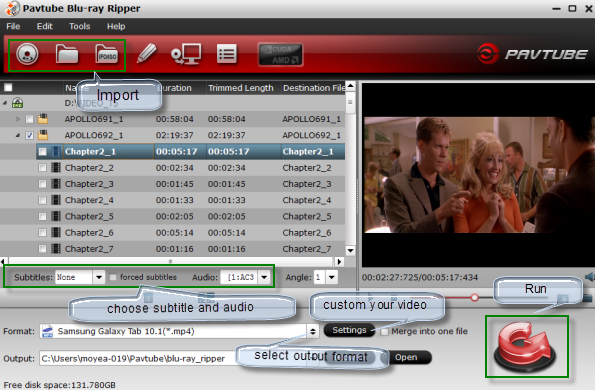
Task: Open the Edit menu
Action: tap(44, 26)
